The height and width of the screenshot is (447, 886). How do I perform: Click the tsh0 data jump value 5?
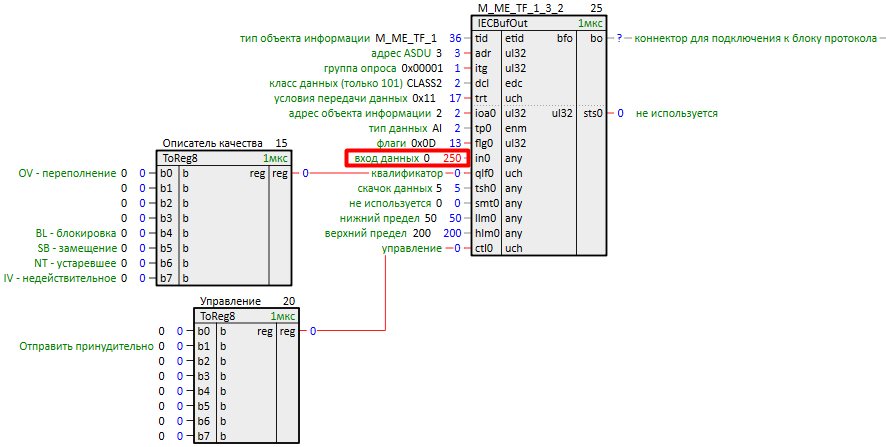[456, 188]
